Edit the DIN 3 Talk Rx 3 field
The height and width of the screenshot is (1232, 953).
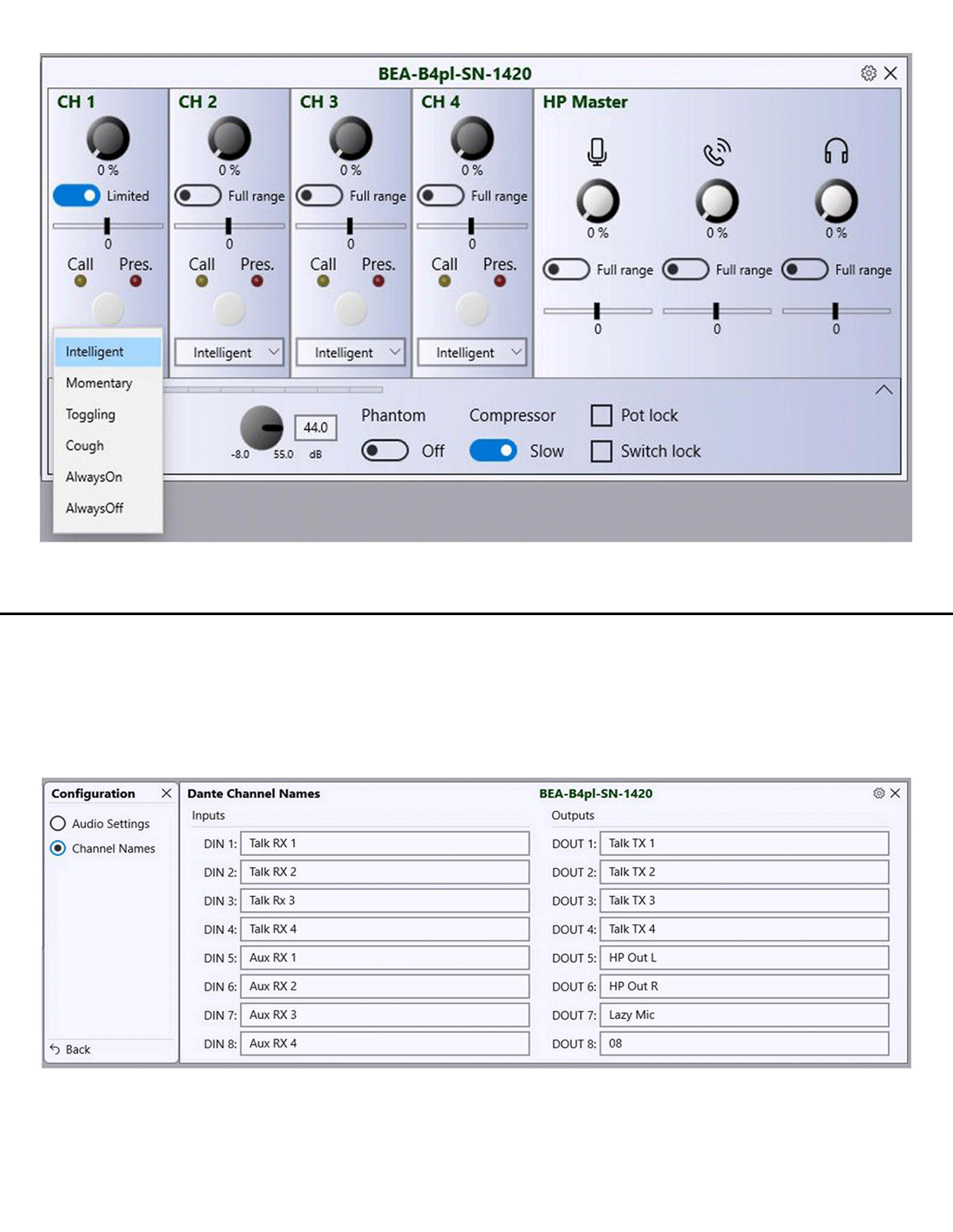coord(385,900)
